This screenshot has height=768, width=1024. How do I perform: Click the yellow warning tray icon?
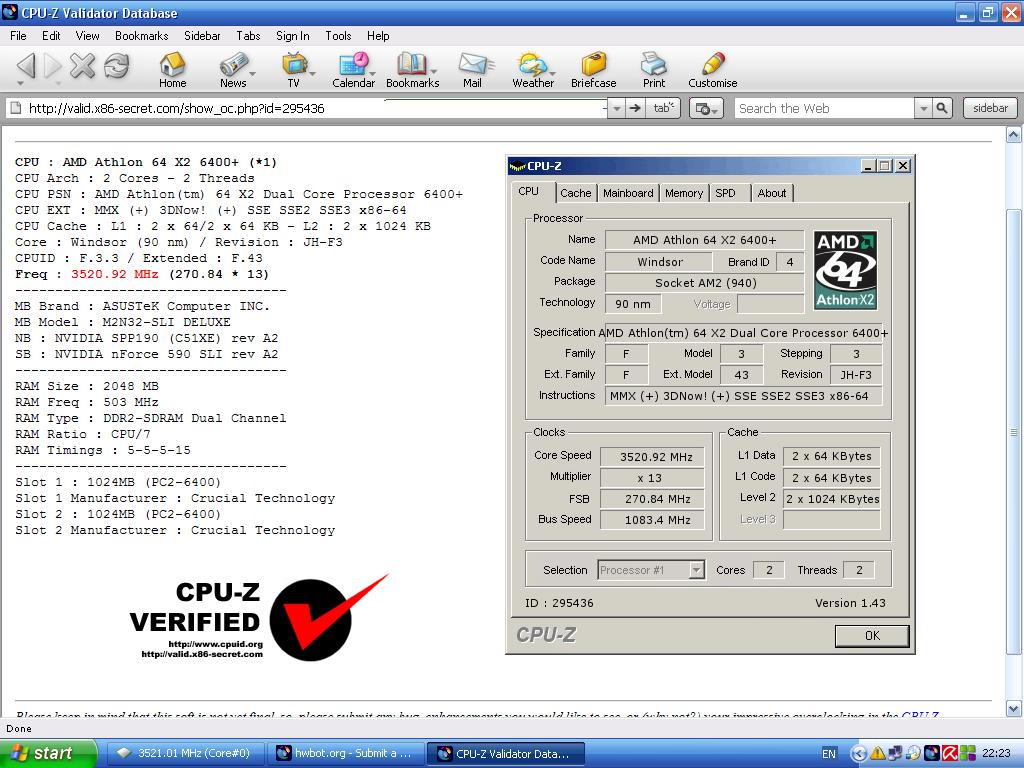(x=877, y=754)
